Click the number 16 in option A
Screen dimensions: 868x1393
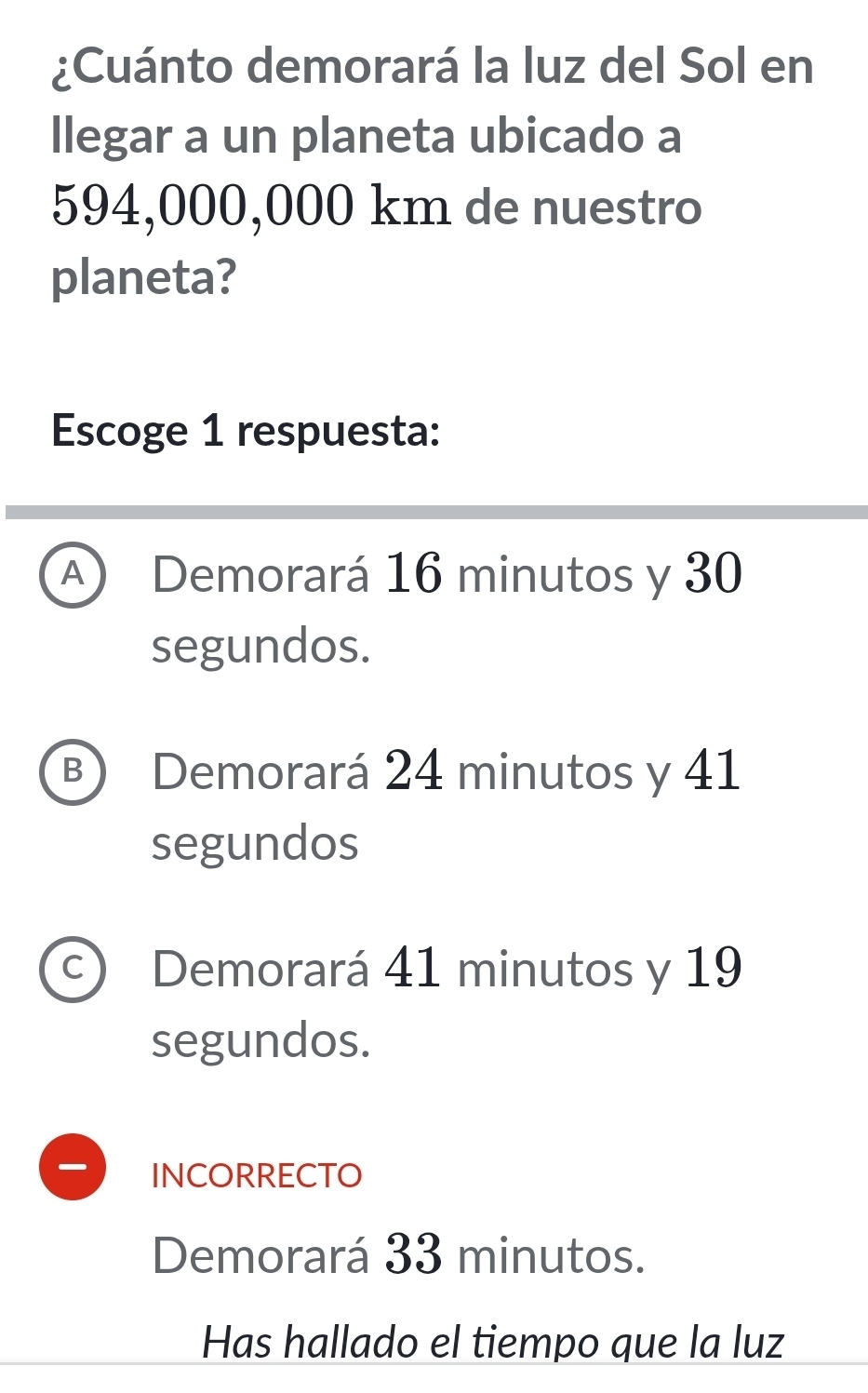click(413, 573)
